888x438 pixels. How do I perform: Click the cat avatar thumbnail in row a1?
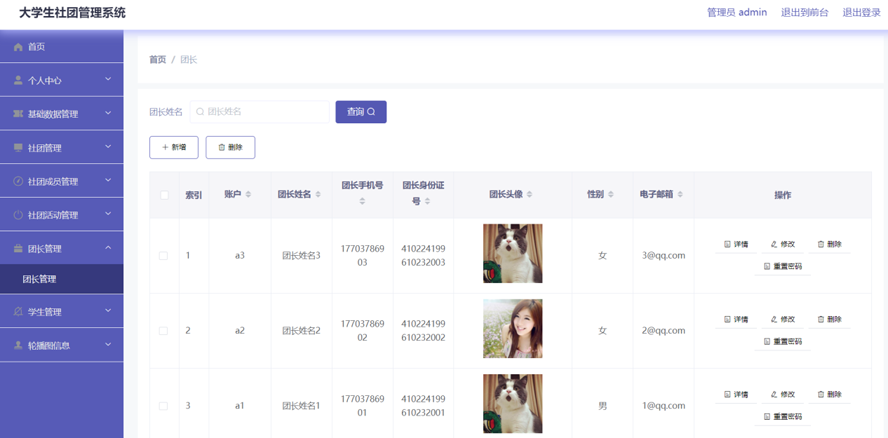coord(513,403)
